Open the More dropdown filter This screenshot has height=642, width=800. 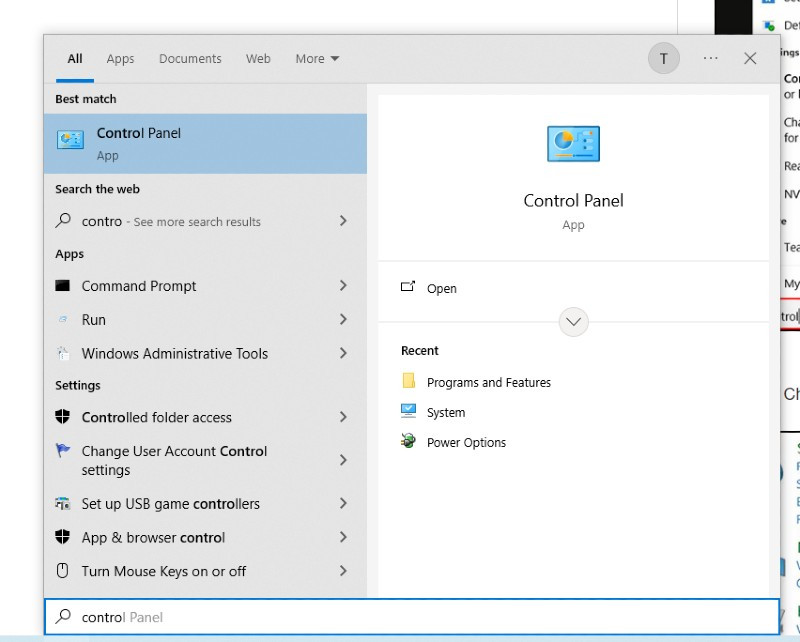[x=317, y=59]
